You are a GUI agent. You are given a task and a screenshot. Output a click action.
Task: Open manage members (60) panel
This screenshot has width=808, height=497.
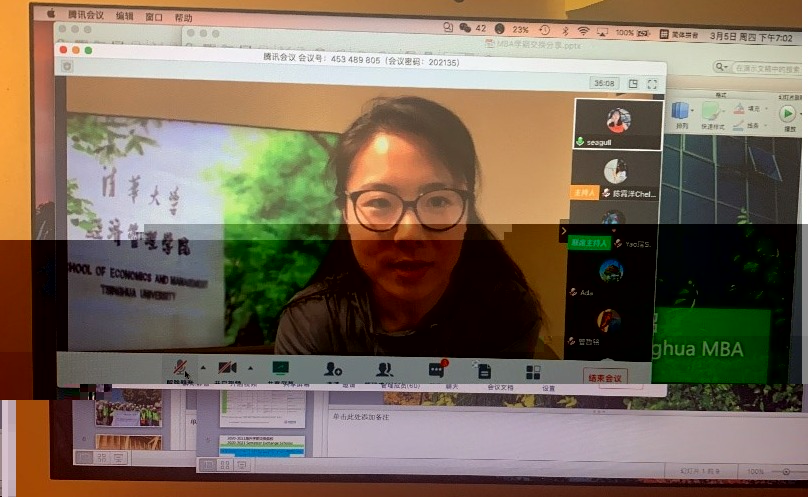384,369
